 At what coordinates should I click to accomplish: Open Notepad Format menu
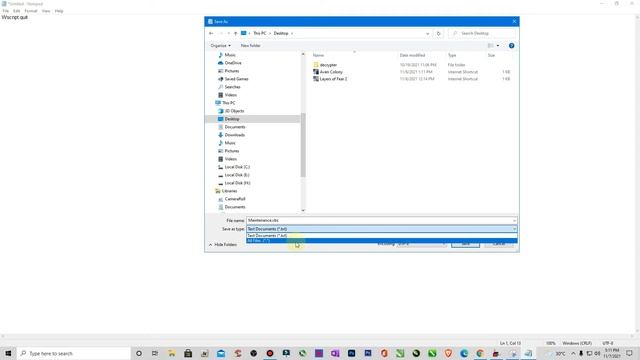pos(31,11)
